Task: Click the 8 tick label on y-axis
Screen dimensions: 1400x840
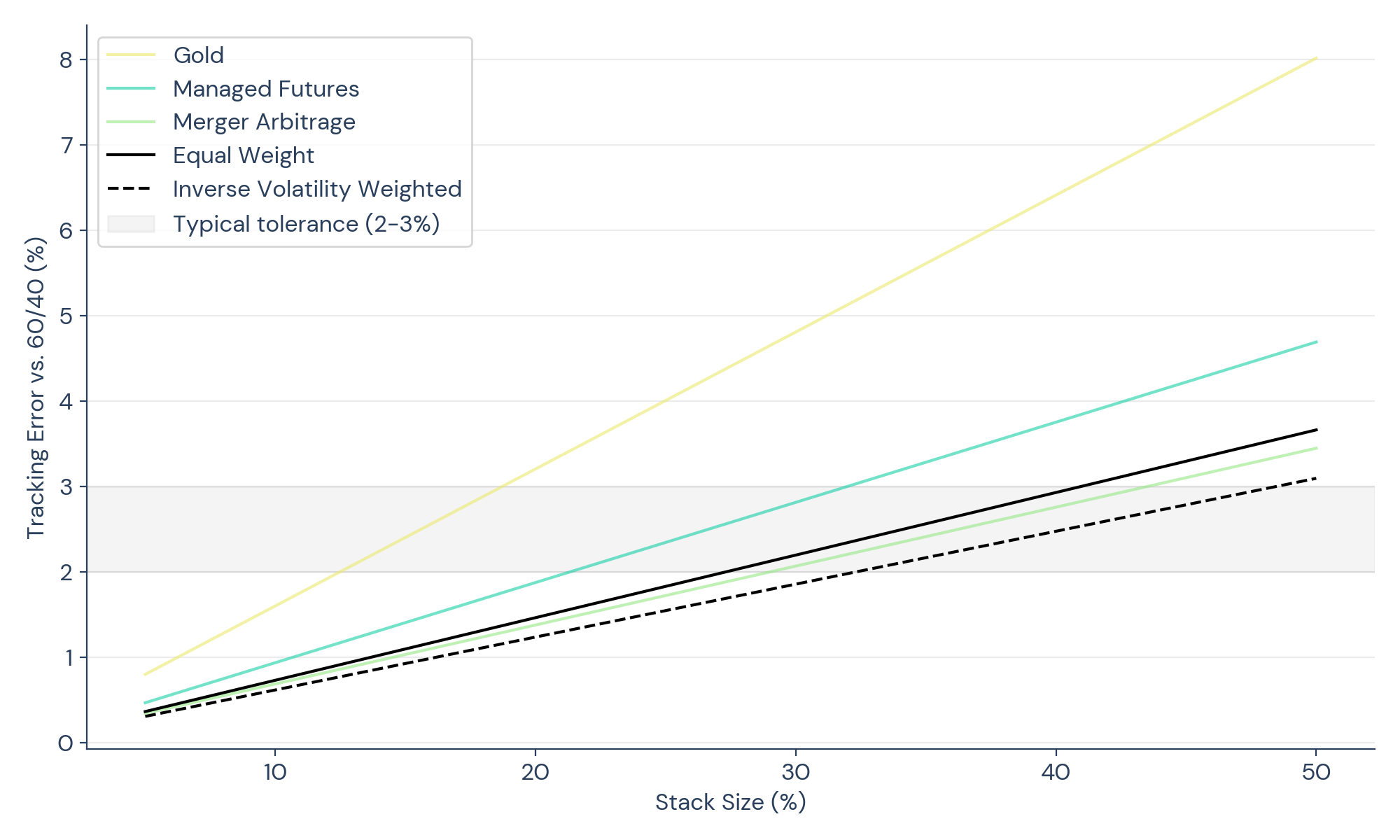Action: [x=66, y=60]
